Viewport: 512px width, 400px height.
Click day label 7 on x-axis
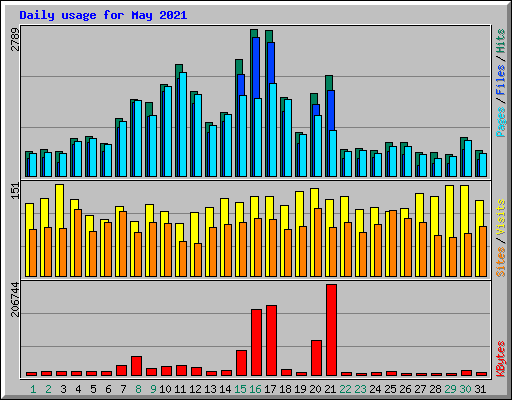point(123,389)
